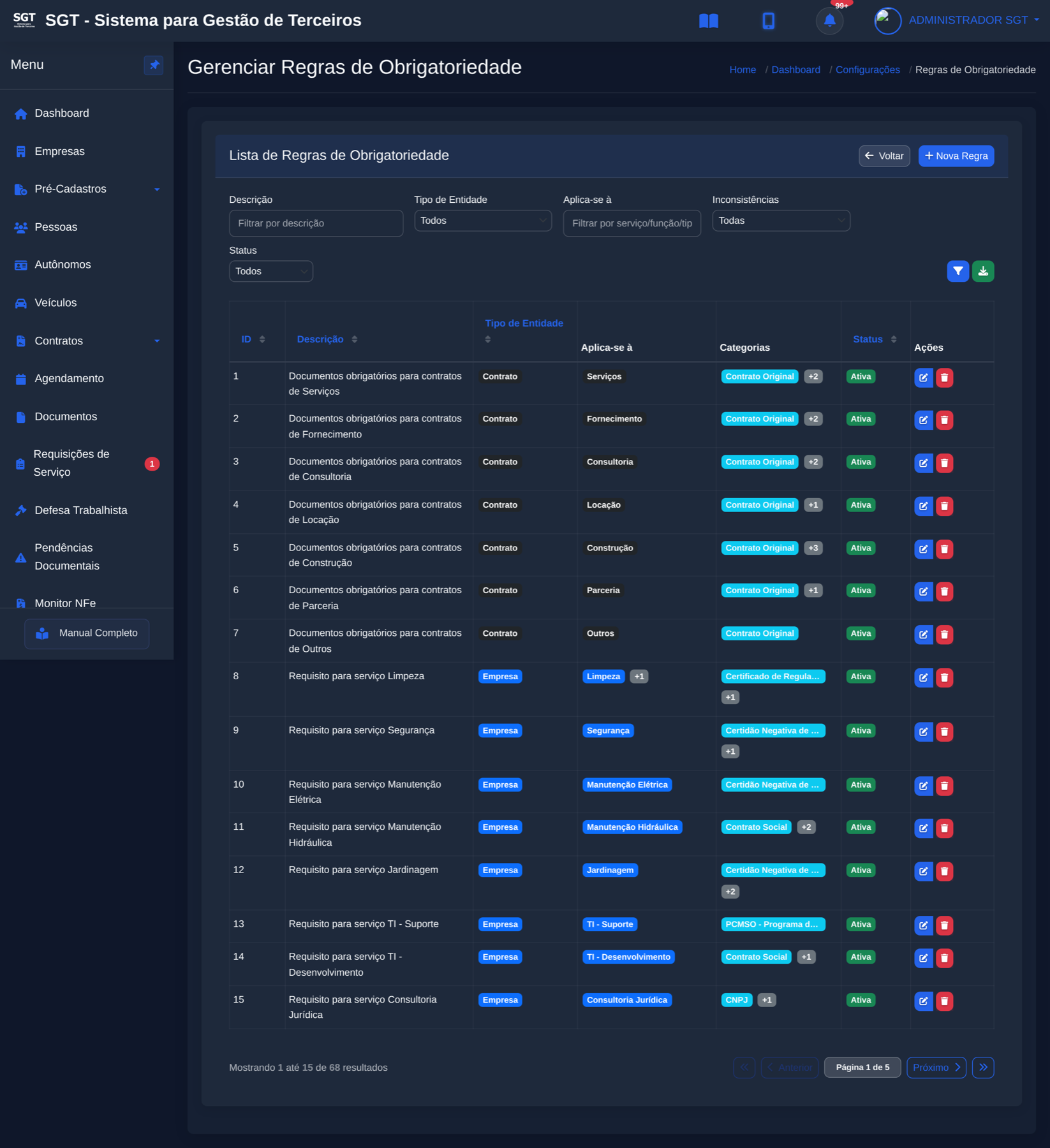The height and width of the screenshot is (1148, 1050).
Task: Follow the Configurações breadcrumb link
Action: (868, 70)
